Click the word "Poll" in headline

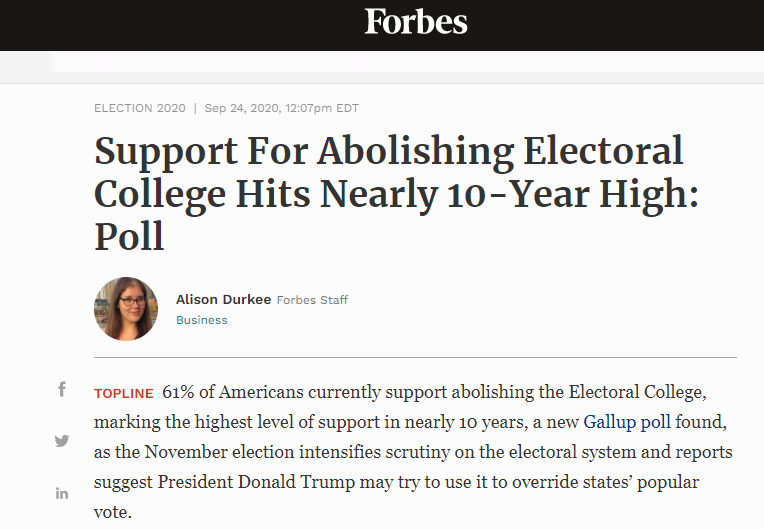click(x=129, y=237)
